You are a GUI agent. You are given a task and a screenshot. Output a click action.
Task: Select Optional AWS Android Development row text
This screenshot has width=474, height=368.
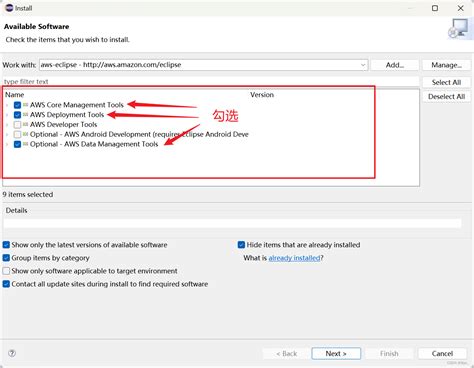point(139,134)
